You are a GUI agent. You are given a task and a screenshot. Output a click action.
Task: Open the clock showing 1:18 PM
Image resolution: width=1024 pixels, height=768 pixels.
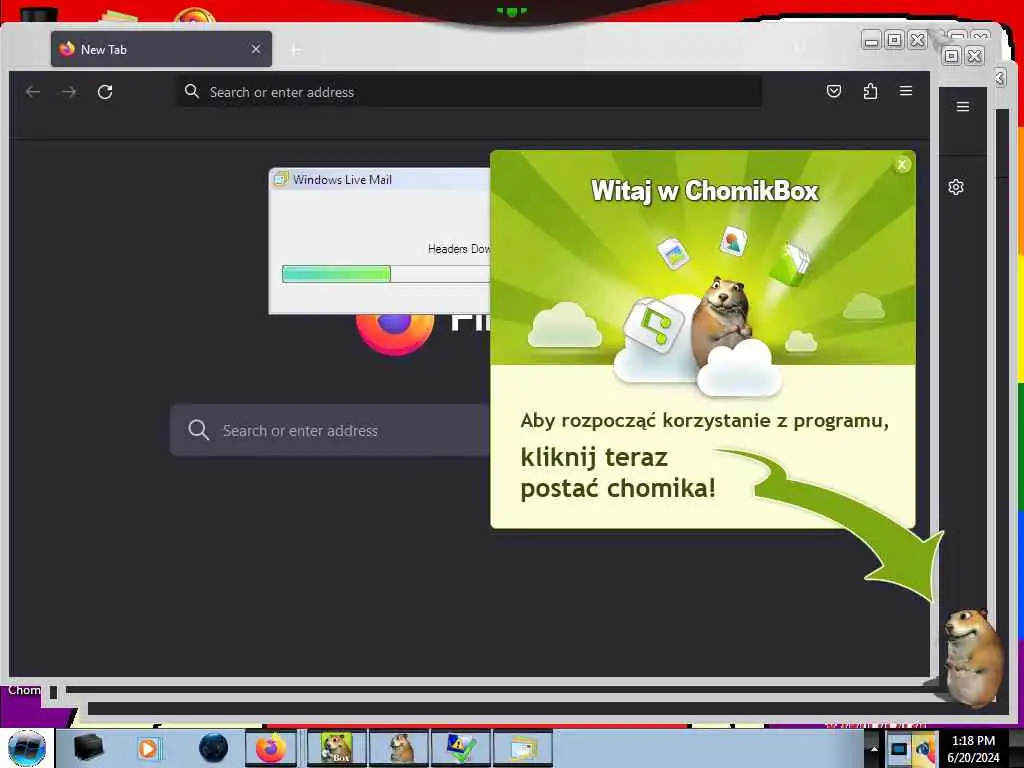pos(974,748)
